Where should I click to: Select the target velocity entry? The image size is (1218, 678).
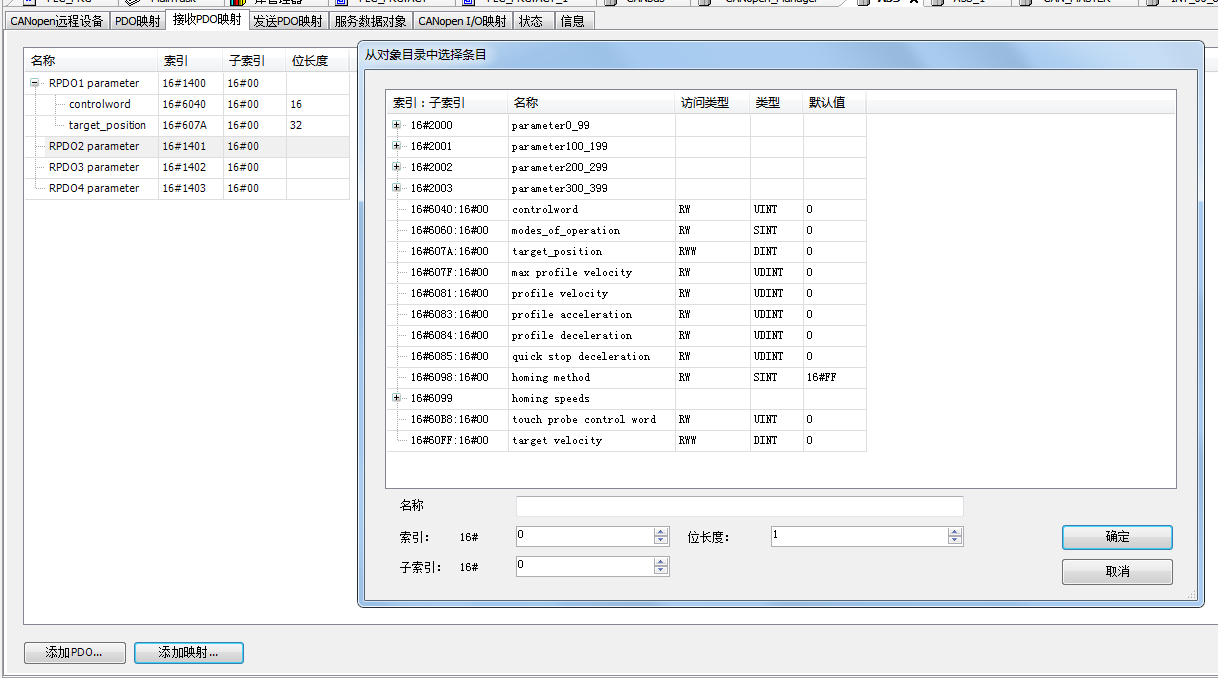(x=626, y=440)
